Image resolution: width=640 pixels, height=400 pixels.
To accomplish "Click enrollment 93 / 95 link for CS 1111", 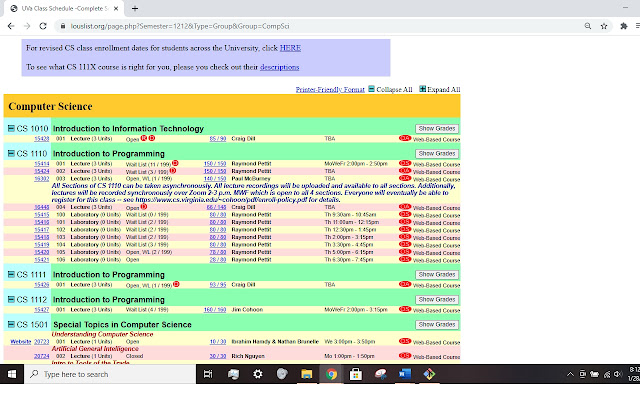I will [218, 285].
